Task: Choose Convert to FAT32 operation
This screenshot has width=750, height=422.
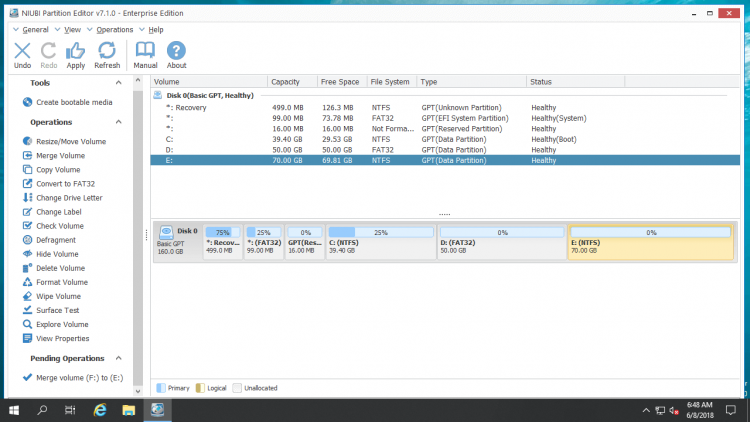Action: click(x=58, y=184)
